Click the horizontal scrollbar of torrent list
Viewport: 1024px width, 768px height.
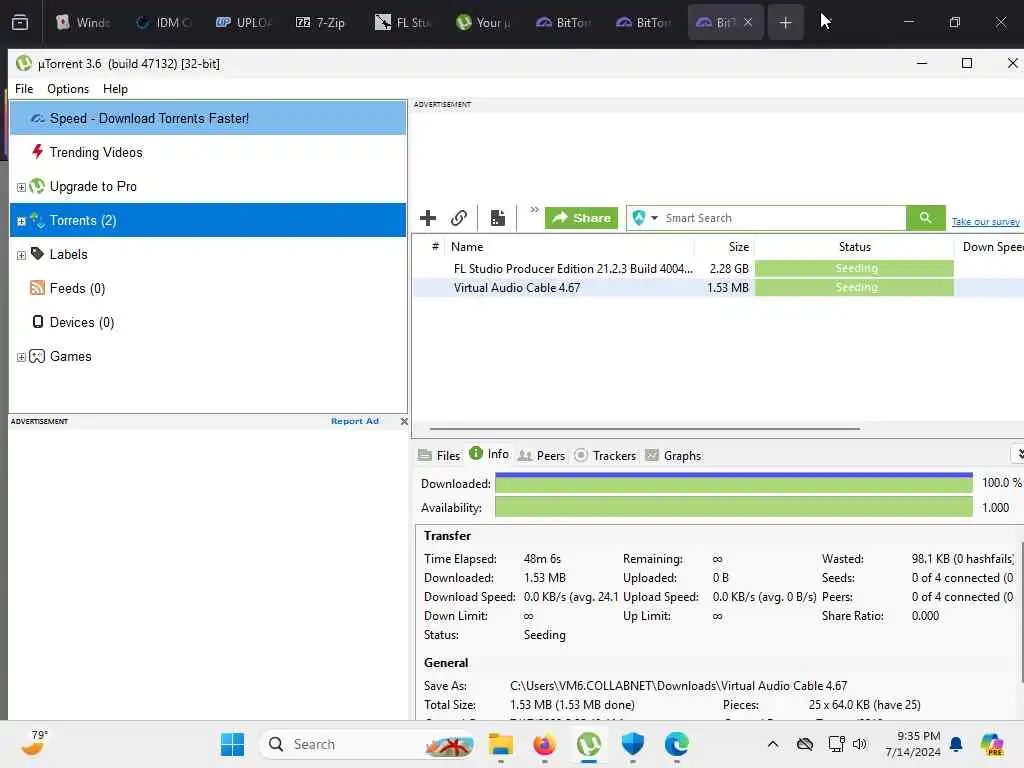[645, 429]
